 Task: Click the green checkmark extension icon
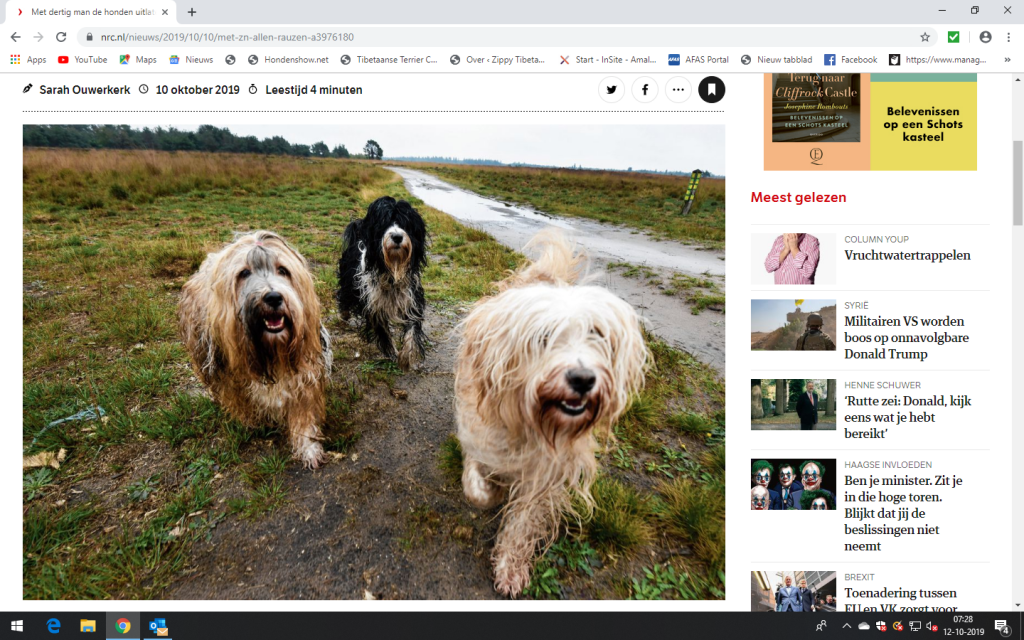[x=954, y=37]
